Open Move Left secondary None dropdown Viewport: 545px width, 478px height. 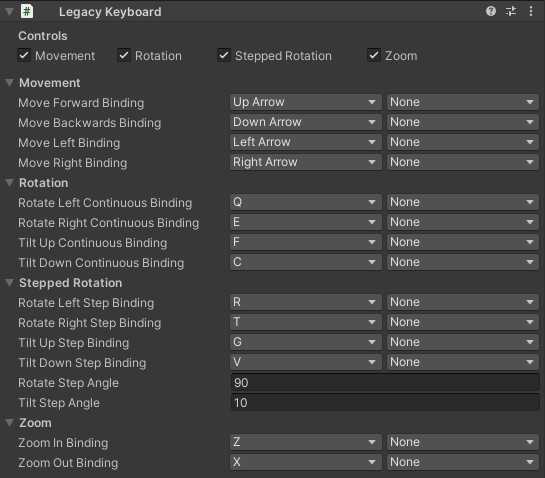(463, 142)
